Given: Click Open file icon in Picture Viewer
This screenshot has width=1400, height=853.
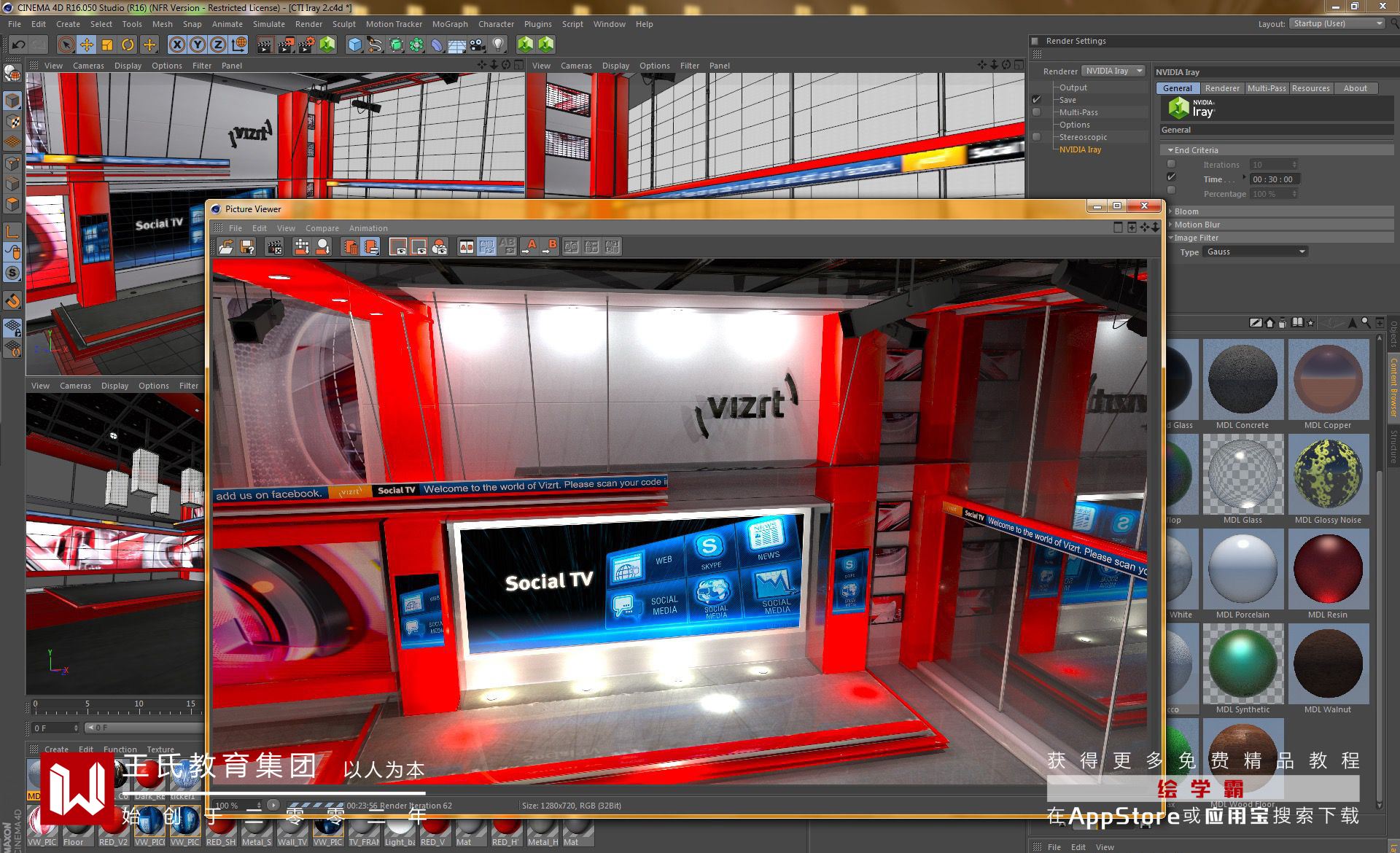Looking at the screenshot, I should pyautogui.click(x=226, y=247).
